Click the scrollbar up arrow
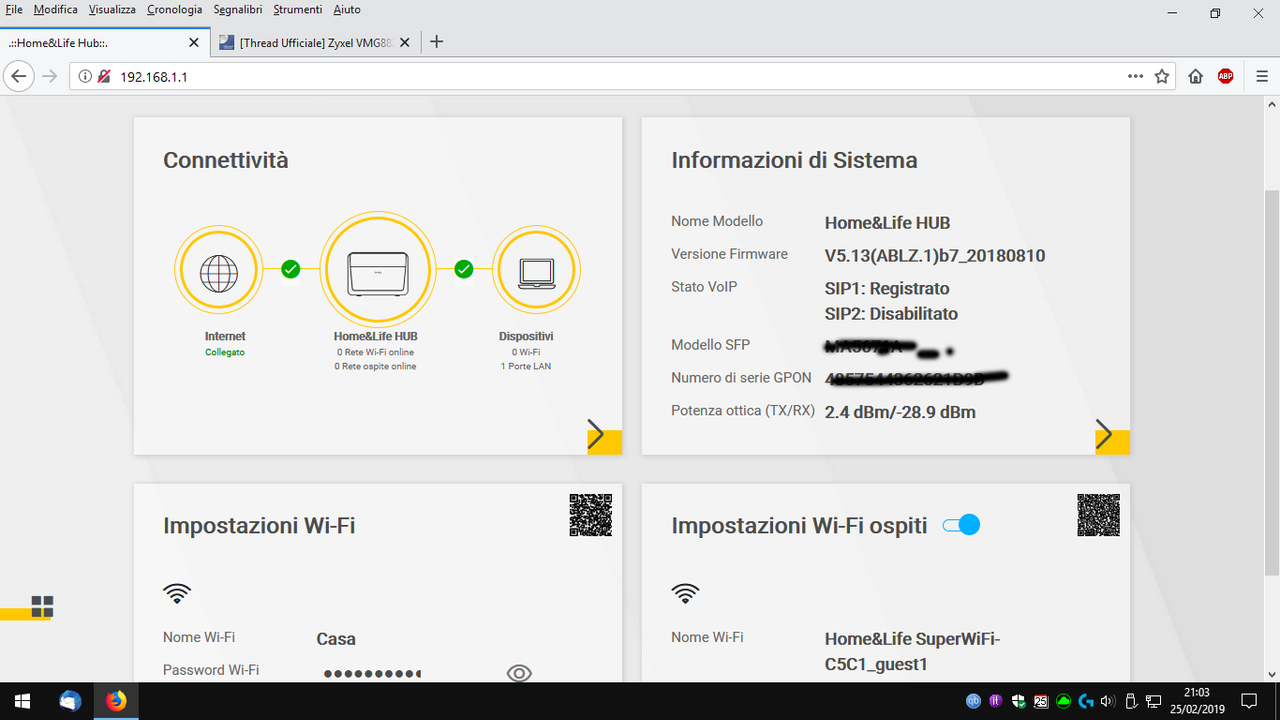 pyautogui.click(x=1272, y=104)
